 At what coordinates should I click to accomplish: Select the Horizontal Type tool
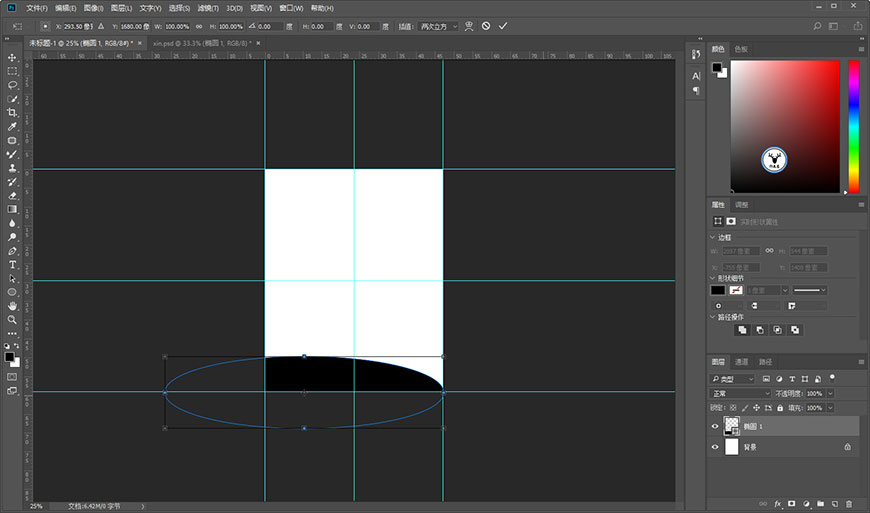(x=12, y=265)
